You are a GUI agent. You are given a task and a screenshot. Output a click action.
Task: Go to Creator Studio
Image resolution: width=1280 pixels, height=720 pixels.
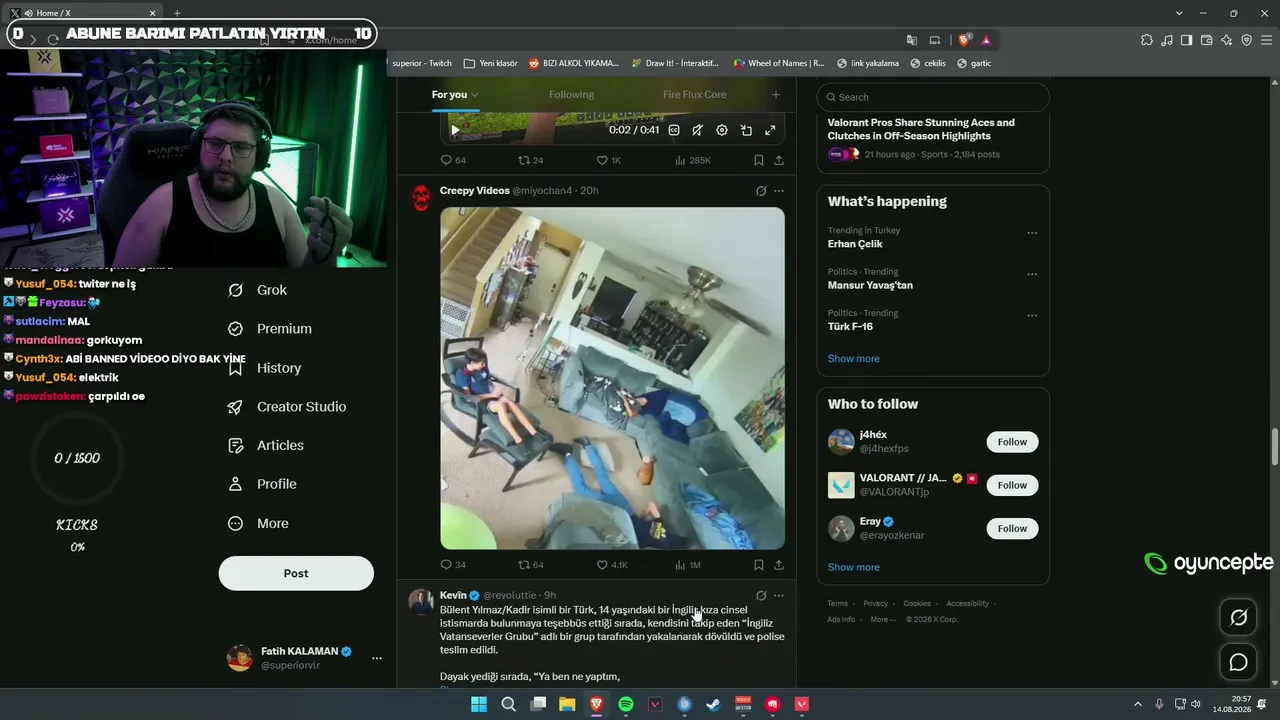(x=287, y=407)
